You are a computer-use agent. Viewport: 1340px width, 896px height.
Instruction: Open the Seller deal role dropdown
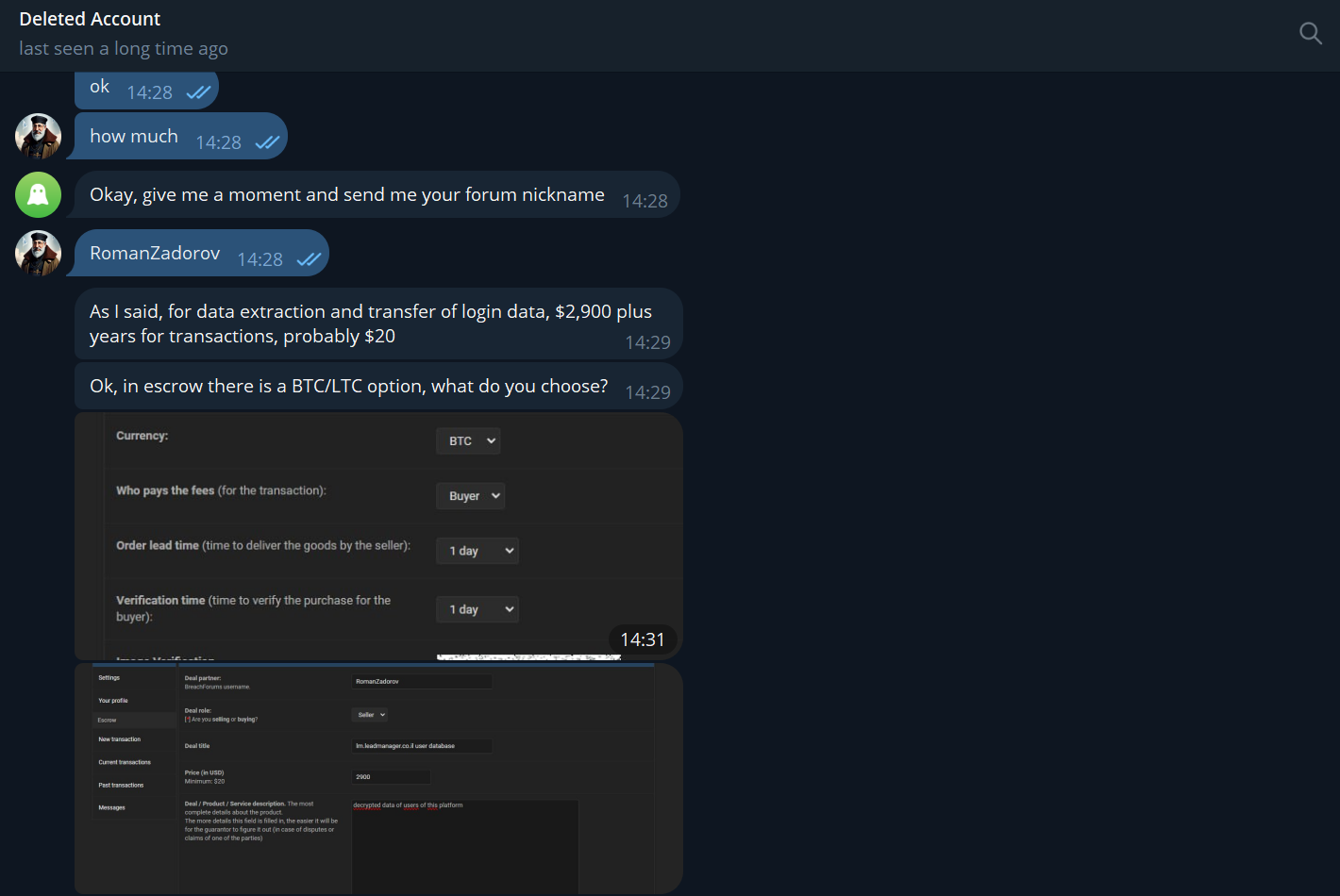click(370, 715)
